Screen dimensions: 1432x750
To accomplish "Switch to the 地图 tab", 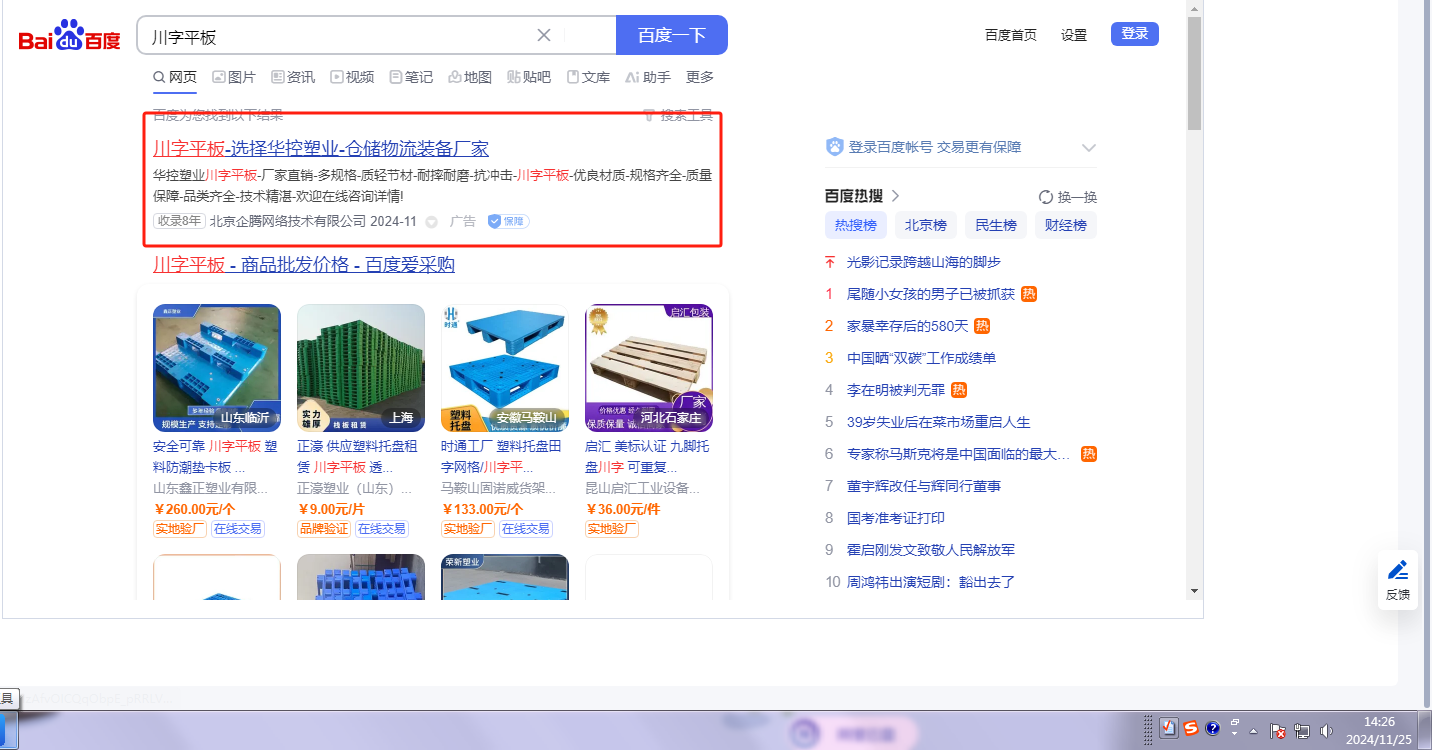I will point(470,77).
